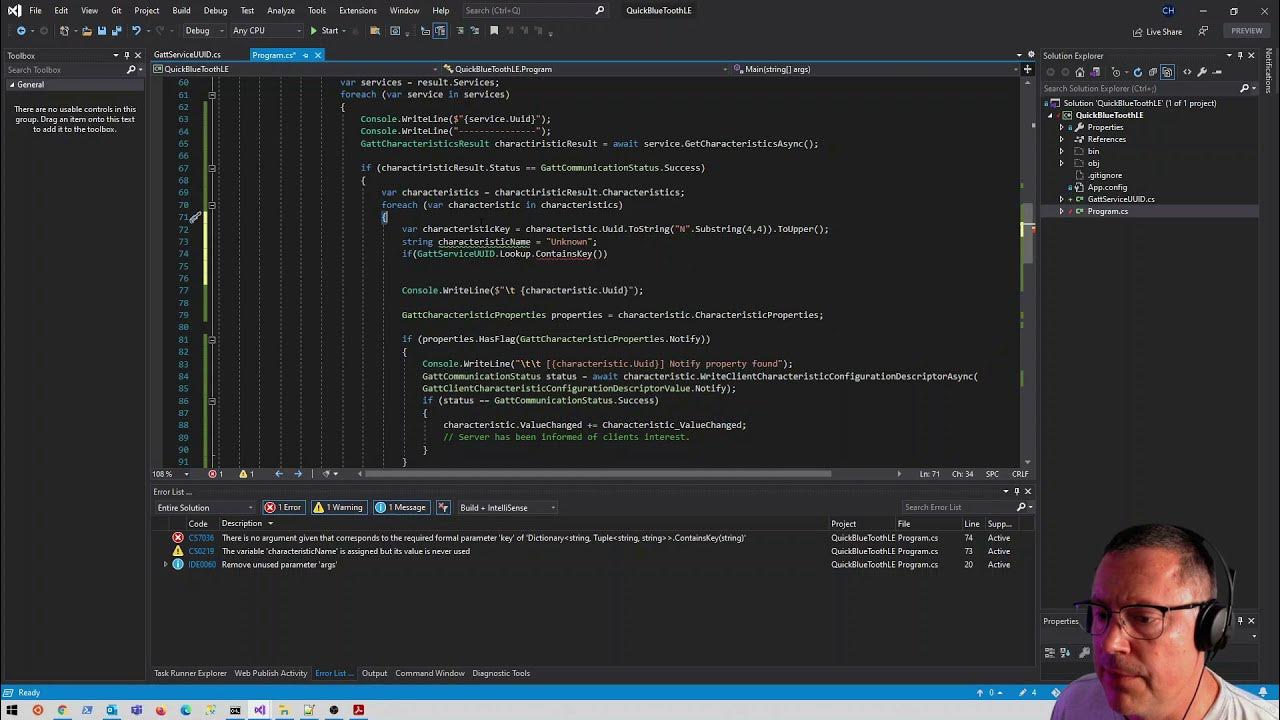The height and width of the screenshot is (720, 1280).
Task: Click the Undo arrow in toolbar
Action: (136, 31)
